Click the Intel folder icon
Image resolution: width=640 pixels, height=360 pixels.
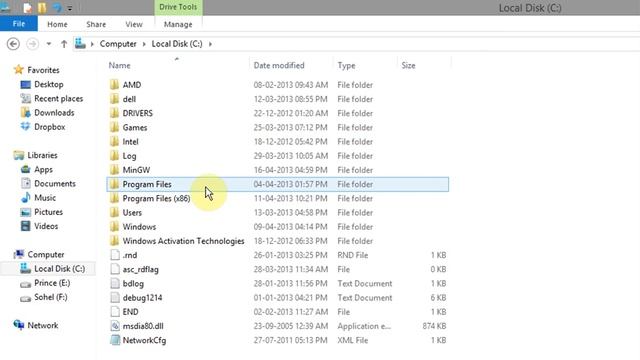click(x=115, y=142)
